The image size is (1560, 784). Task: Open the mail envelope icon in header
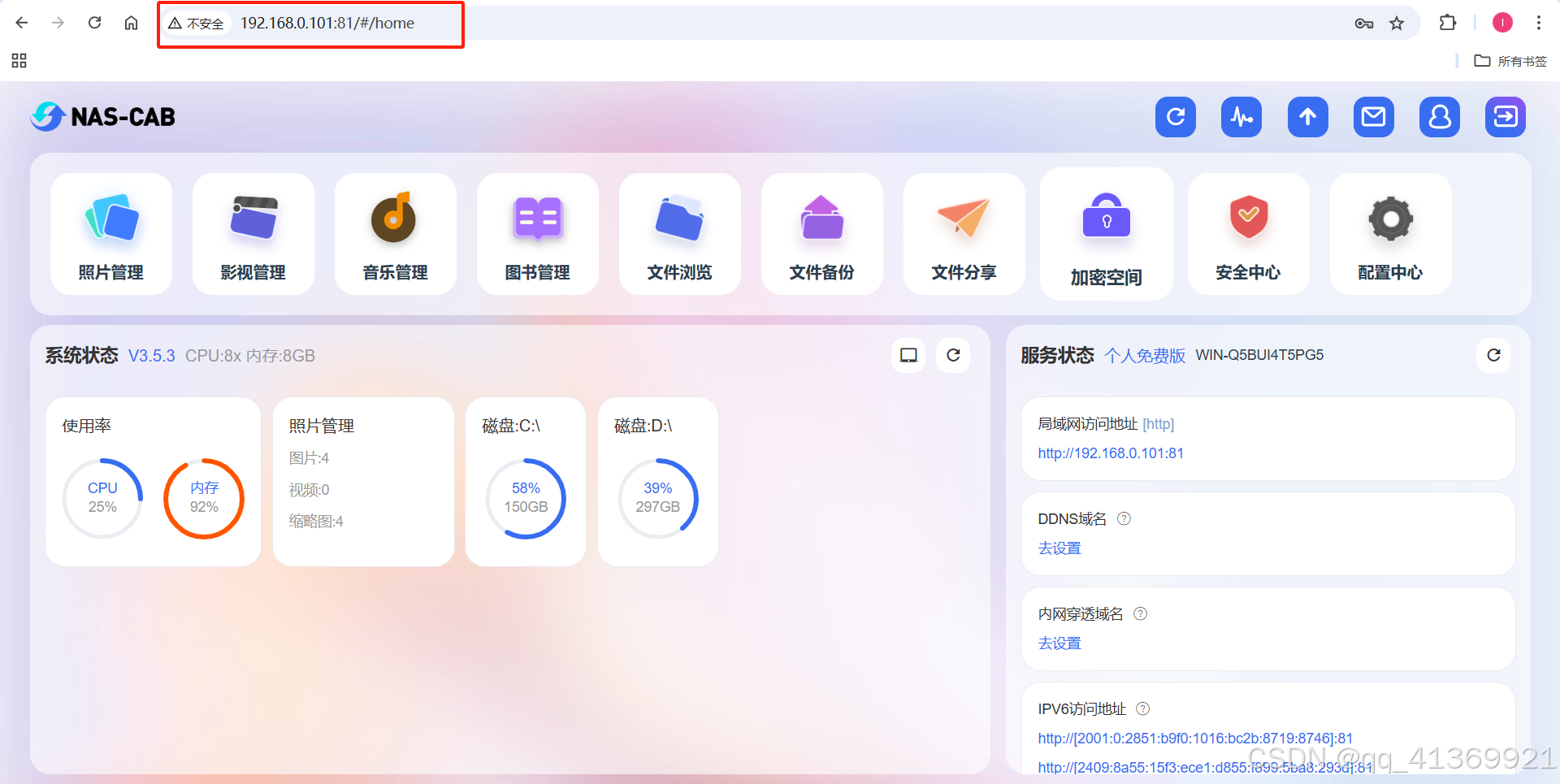pos(1374,117)
